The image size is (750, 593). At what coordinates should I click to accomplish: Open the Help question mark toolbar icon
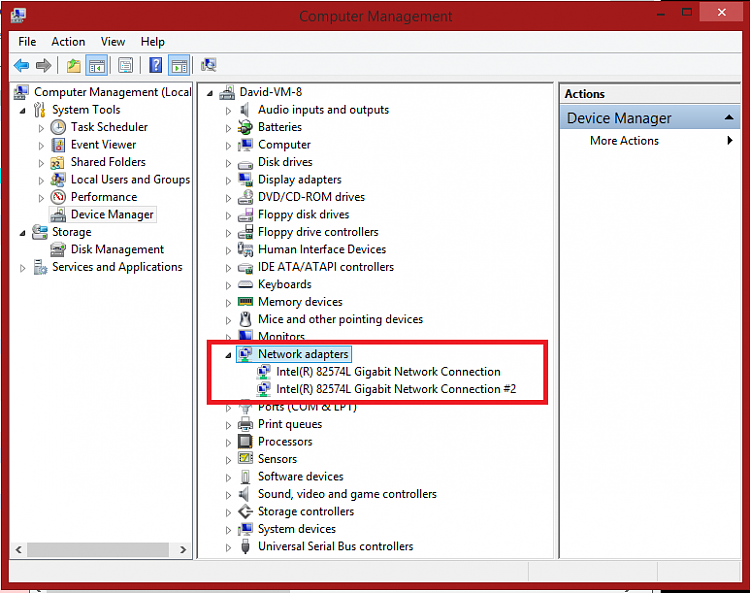click(155, 65)
